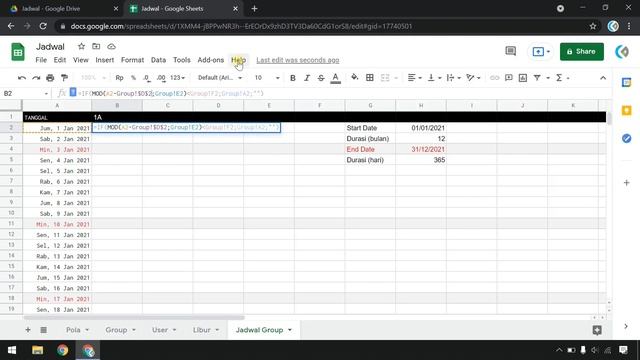640x360 pixels.
Task: Click the Explore button at bottom right
Action: point(597,330)
